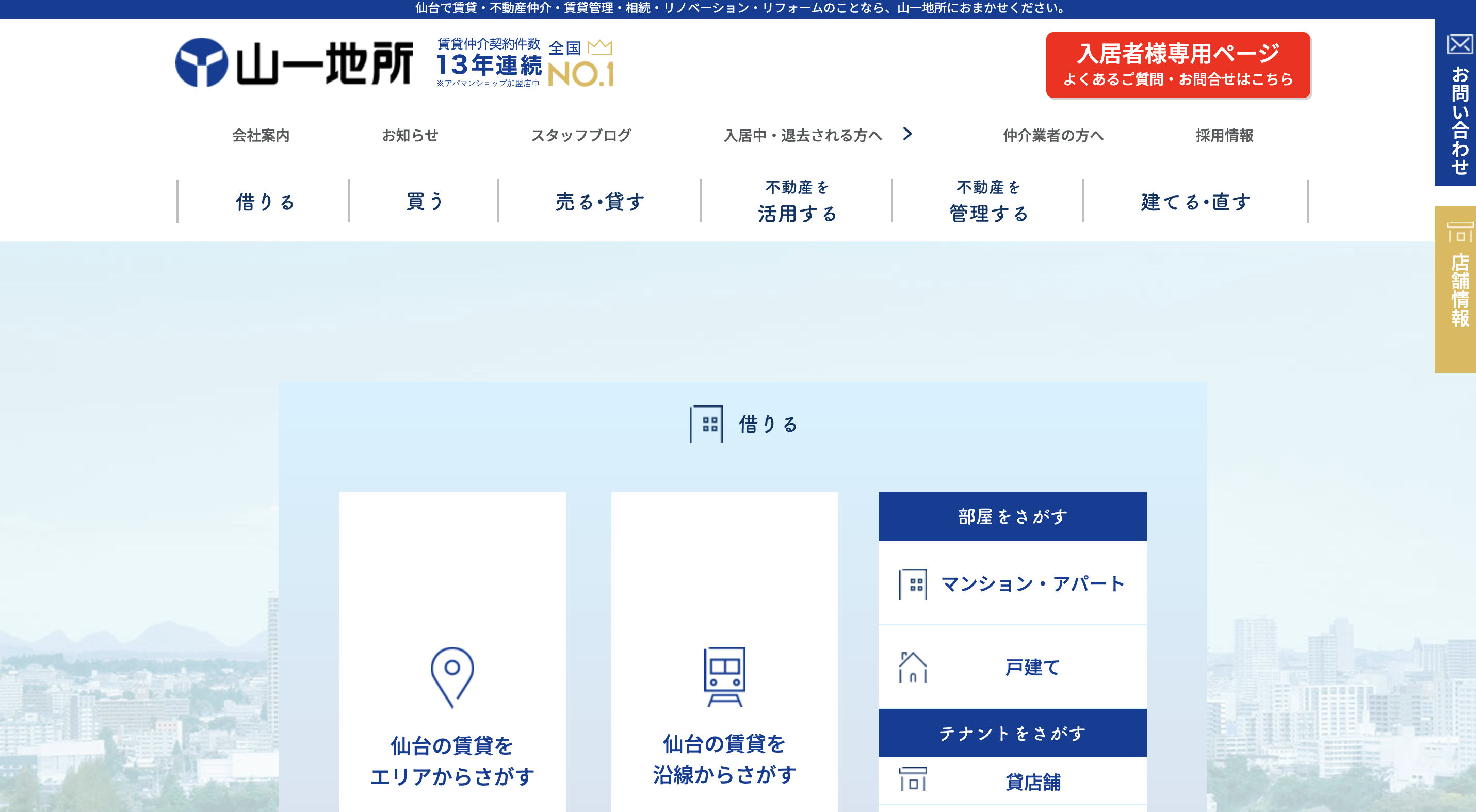Open the 採用情報 menu item
This screenshot has width=1476, height=812.
click(x=1224, y=135)
